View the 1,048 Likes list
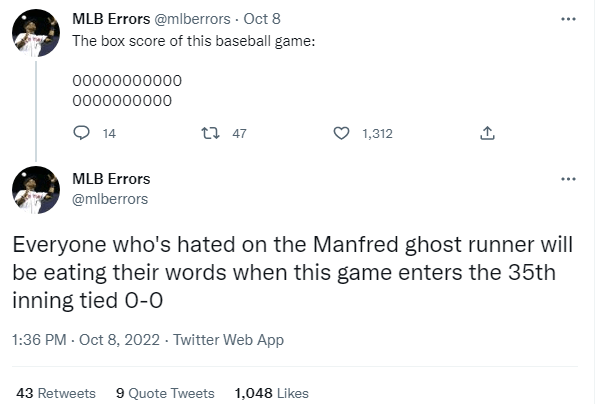The width and height of the screenshot is (602, 404). pyautogui.click(x=271, y=393)
